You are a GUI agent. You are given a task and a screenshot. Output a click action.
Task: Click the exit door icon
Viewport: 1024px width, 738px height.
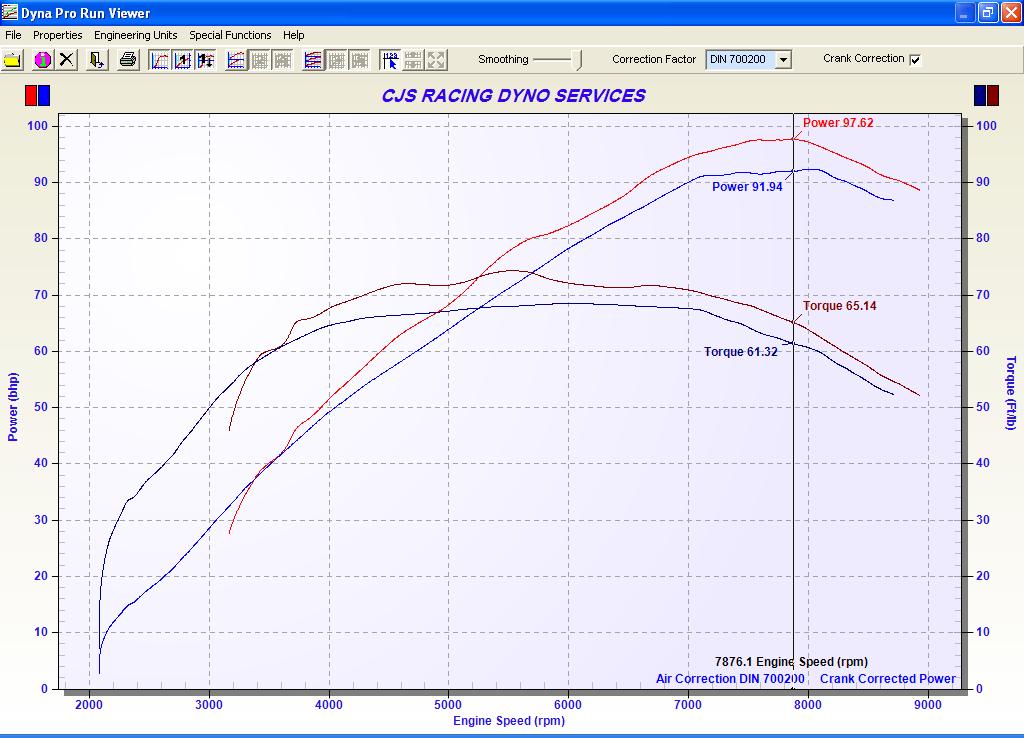tap(97, 60)
